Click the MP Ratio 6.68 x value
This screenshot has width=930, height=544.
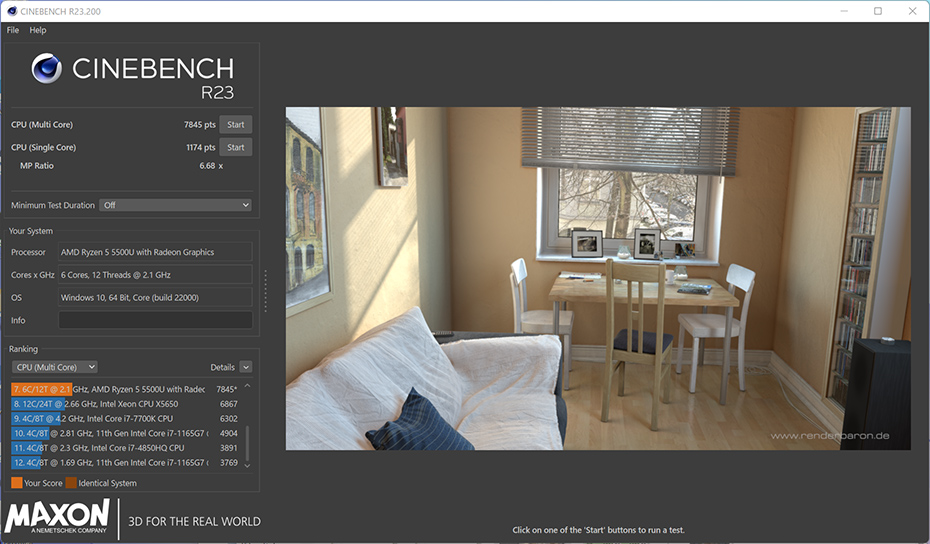211,166
